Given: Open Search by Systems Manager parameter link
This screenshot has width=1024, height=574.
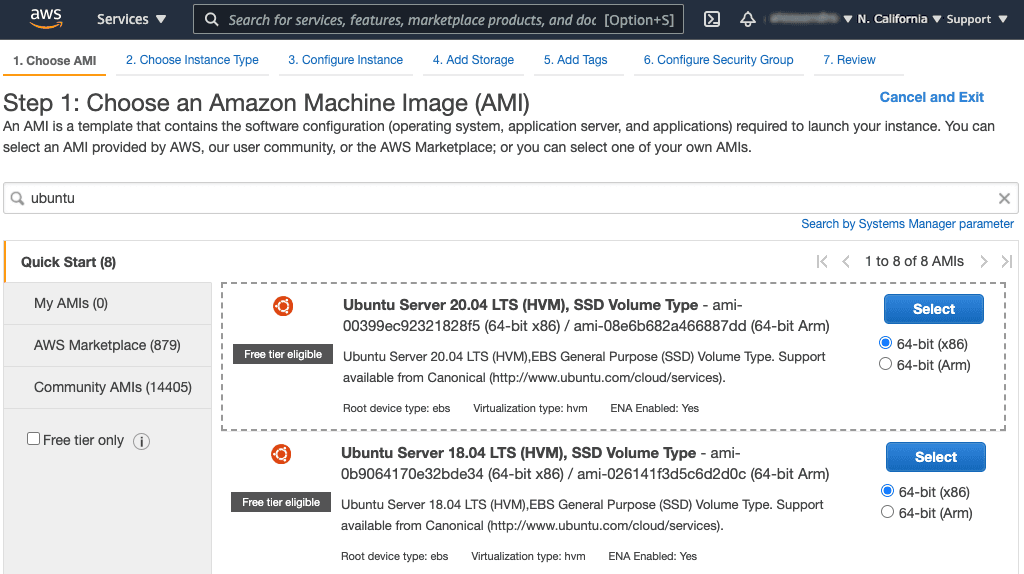Looking at the screenshot, I should 907,224.
